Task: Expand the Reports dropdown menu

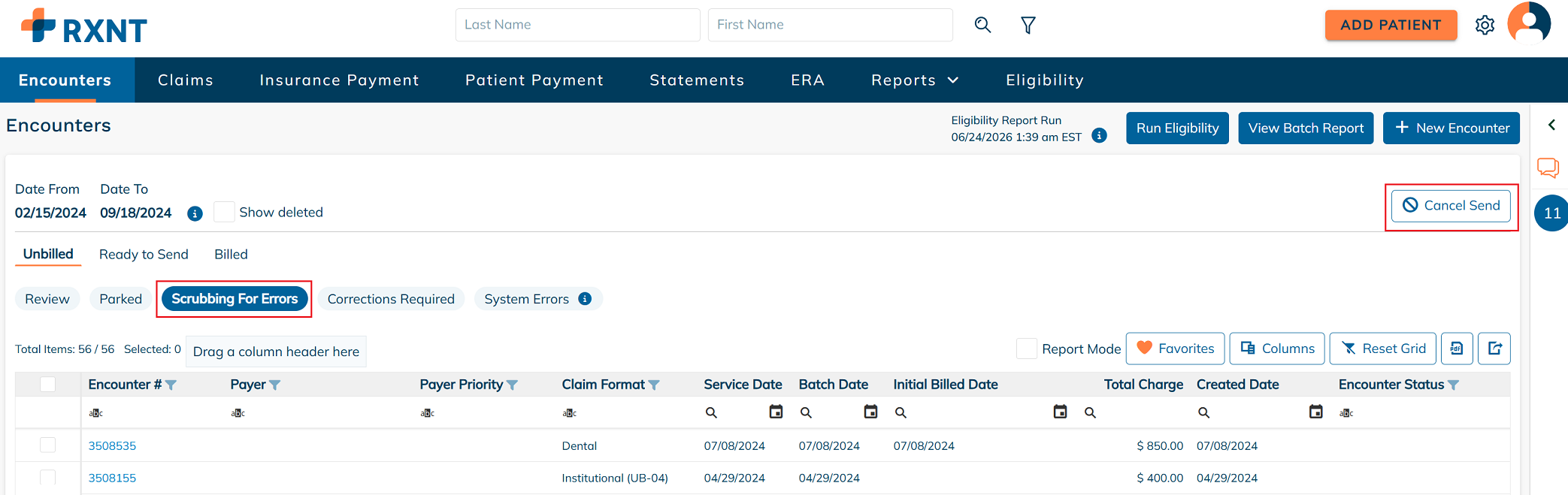Action: click(x=915, y=80)
